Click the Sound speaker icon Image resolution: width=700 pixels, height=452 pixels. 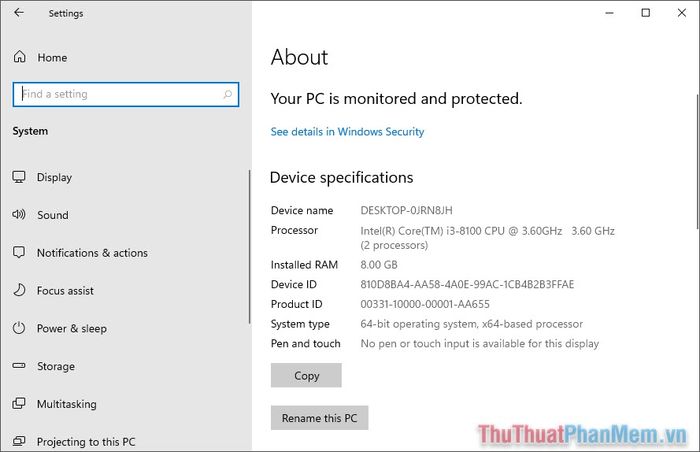[x=19, y=214]
